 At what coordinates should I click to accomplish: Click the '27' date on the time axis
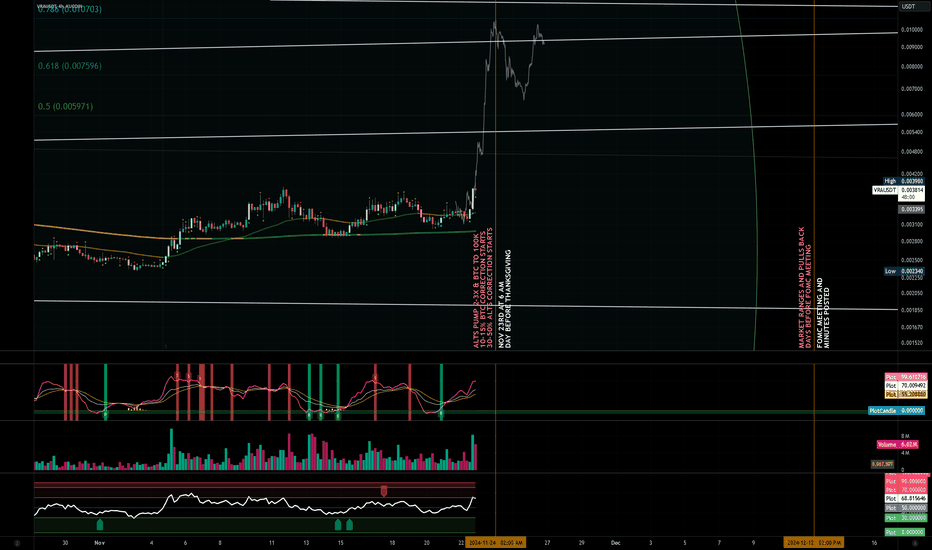coord(547,543)
